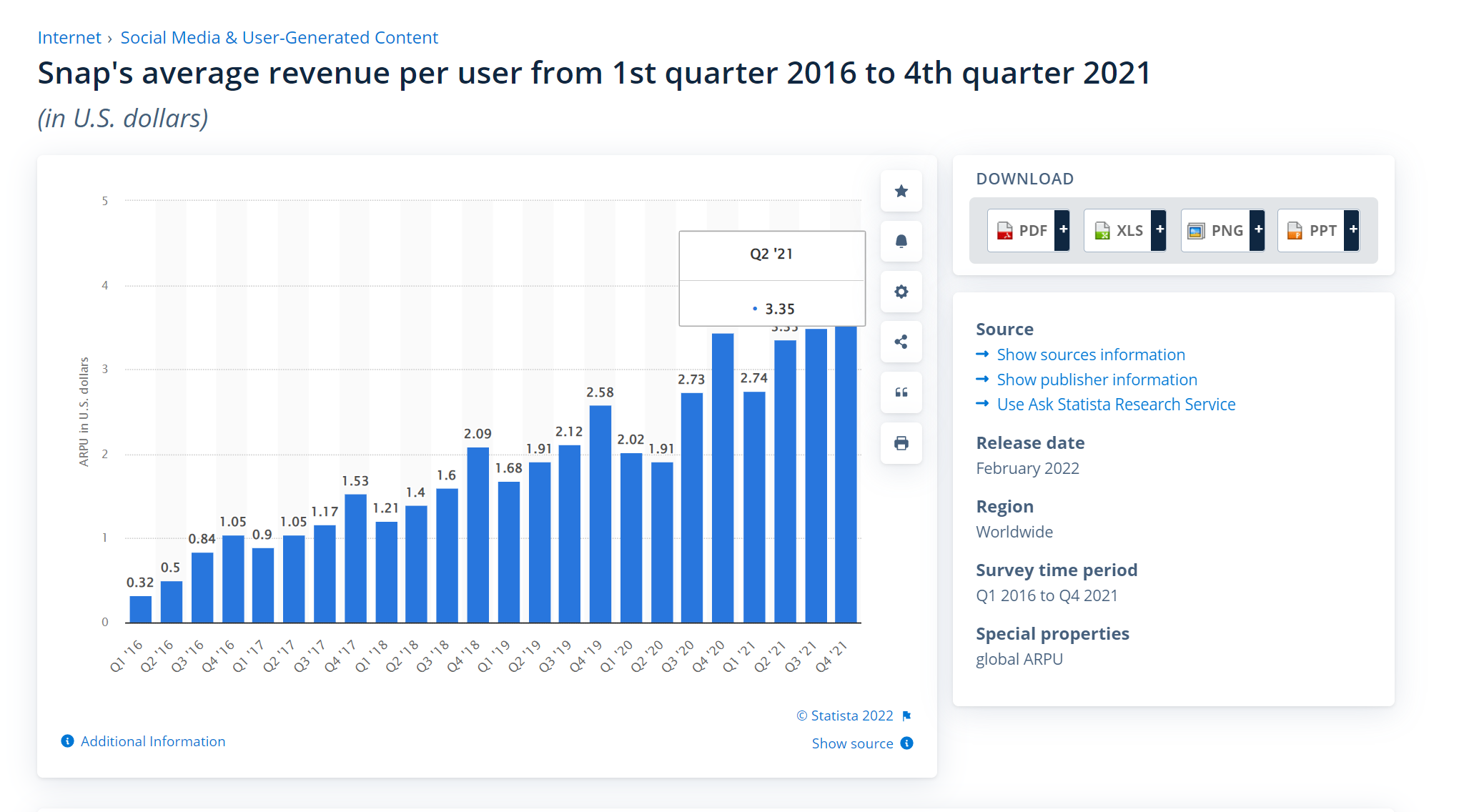The height and width of the screenshot is (812, 1464).
Task: Click the quotation citation icon
Action: (x=901, y=392)
